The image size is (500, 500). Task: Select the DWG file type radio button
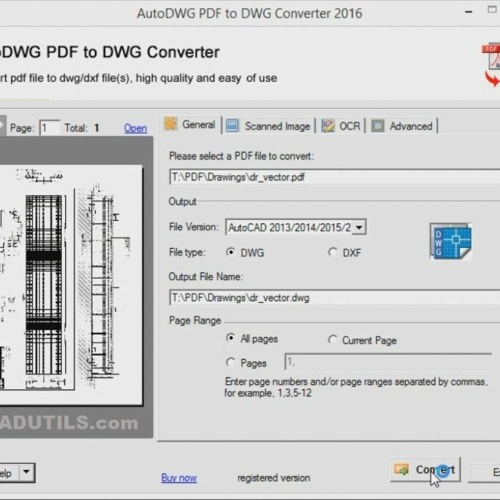(230, 252)
